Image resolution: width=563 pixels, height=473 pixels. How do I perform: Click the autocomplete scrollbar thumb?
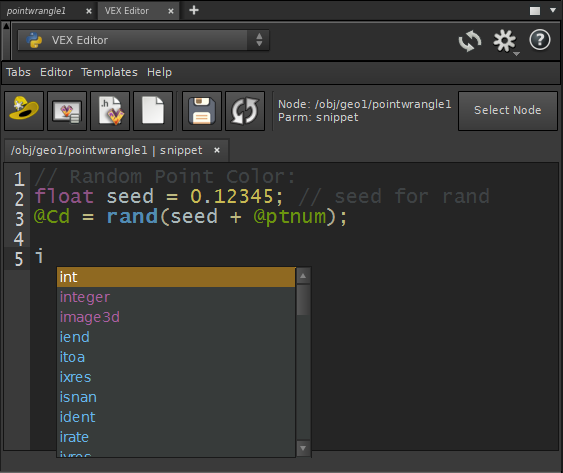[x=303, y=300]
